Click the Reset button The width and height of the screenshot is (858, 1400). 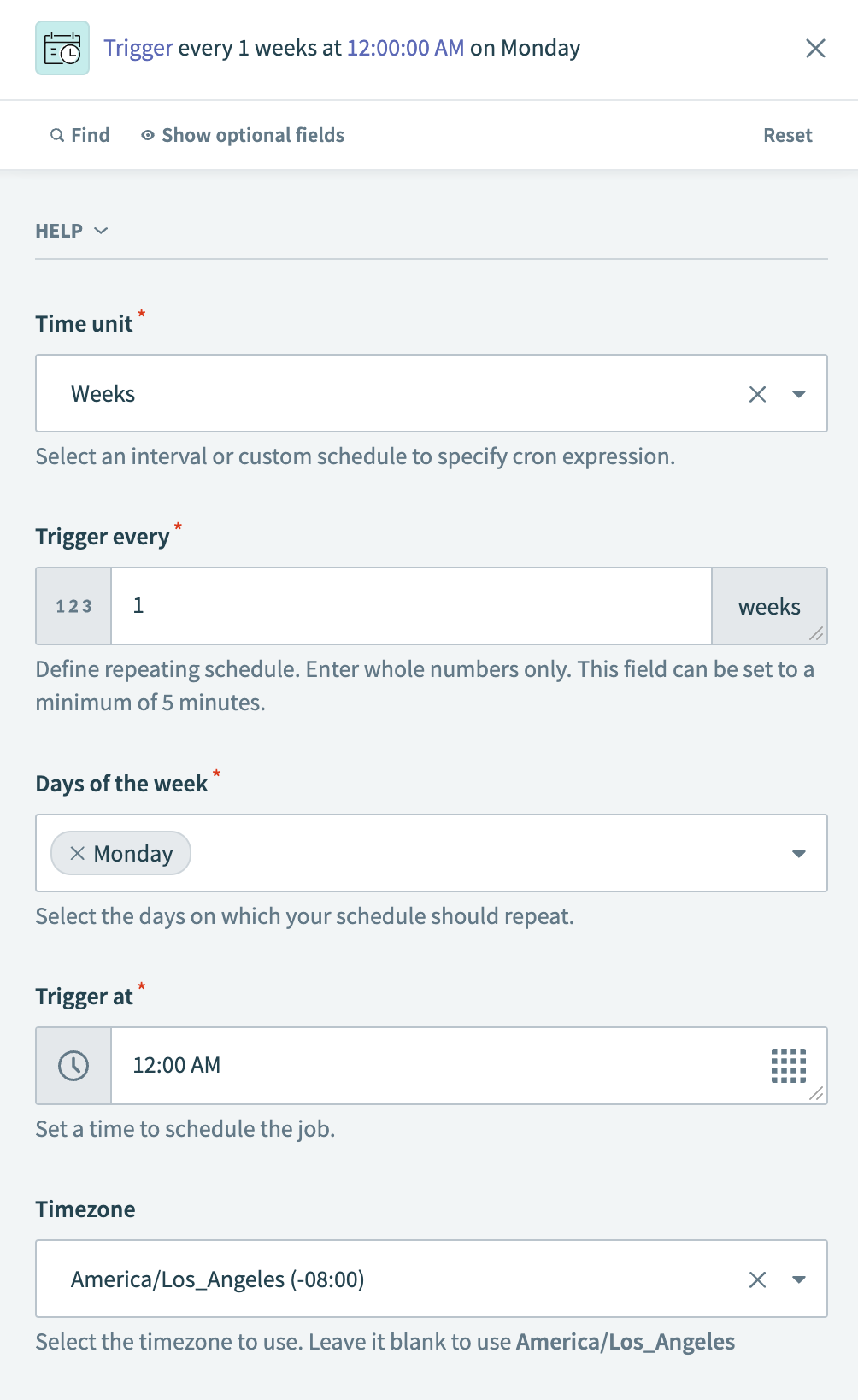point(787,135)
